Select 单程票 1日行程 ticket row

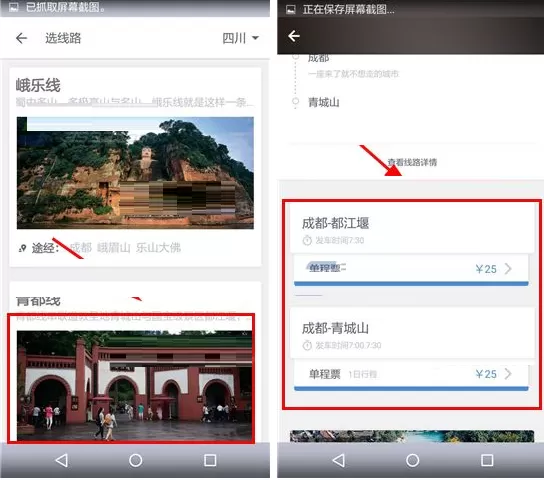[411, 375]
